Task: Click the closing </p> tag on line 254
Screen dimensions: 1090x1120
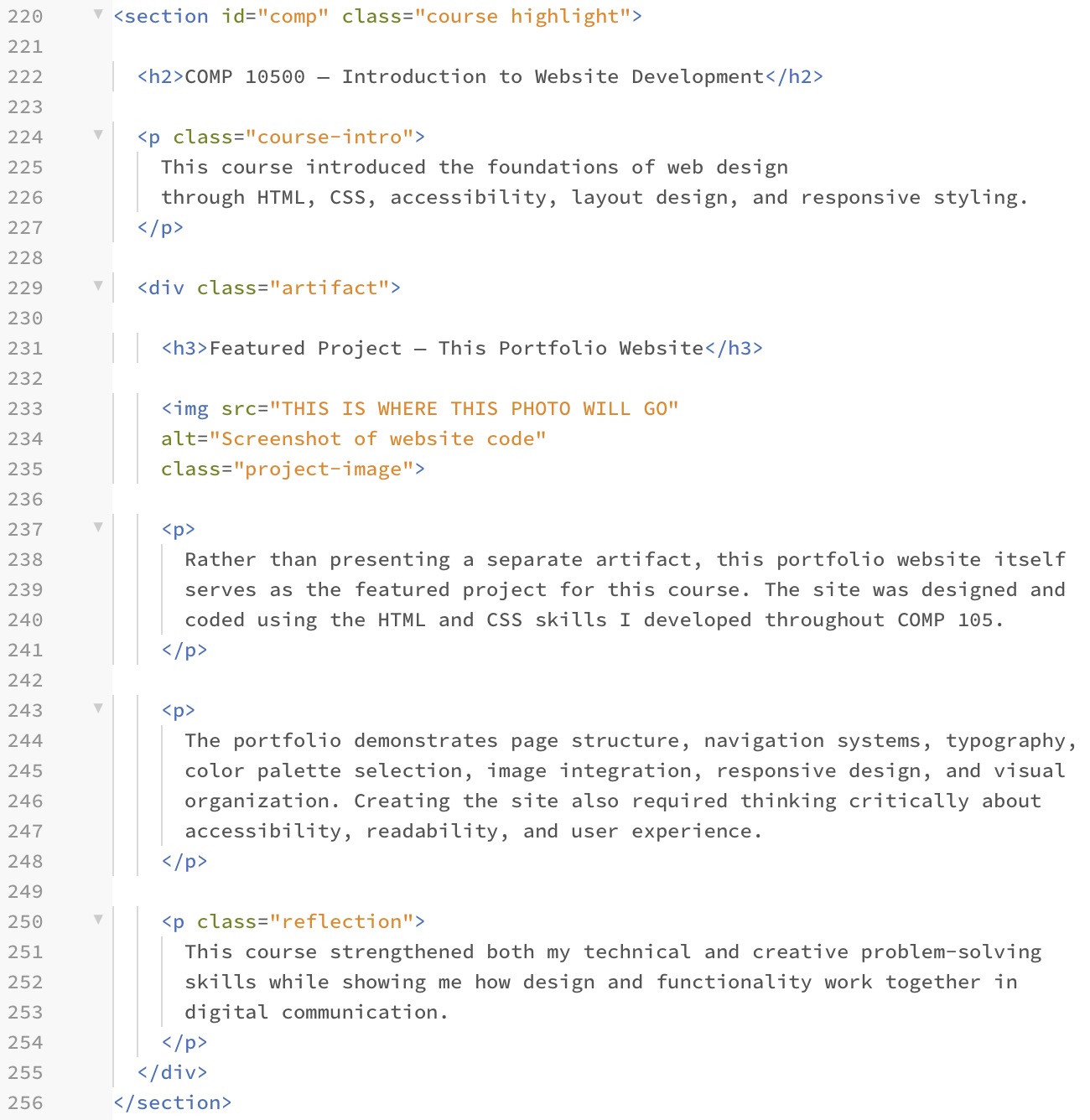Action: pos(184,1043)
